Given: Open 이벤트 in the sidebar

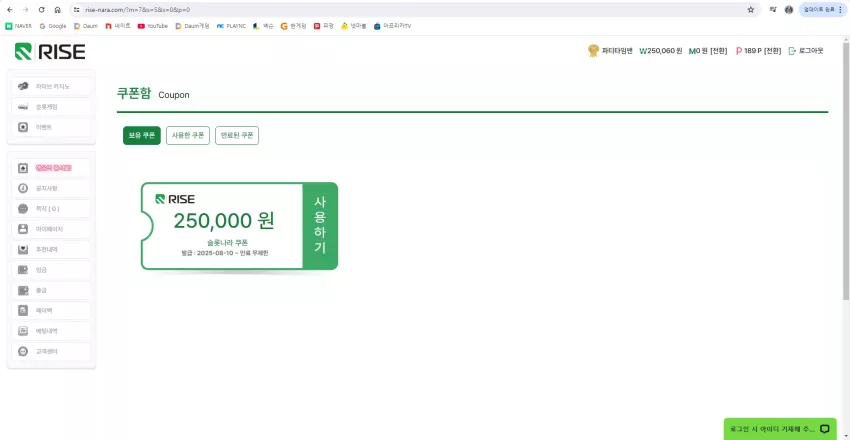Looking at the screenshot, I should tap(51, 127).
